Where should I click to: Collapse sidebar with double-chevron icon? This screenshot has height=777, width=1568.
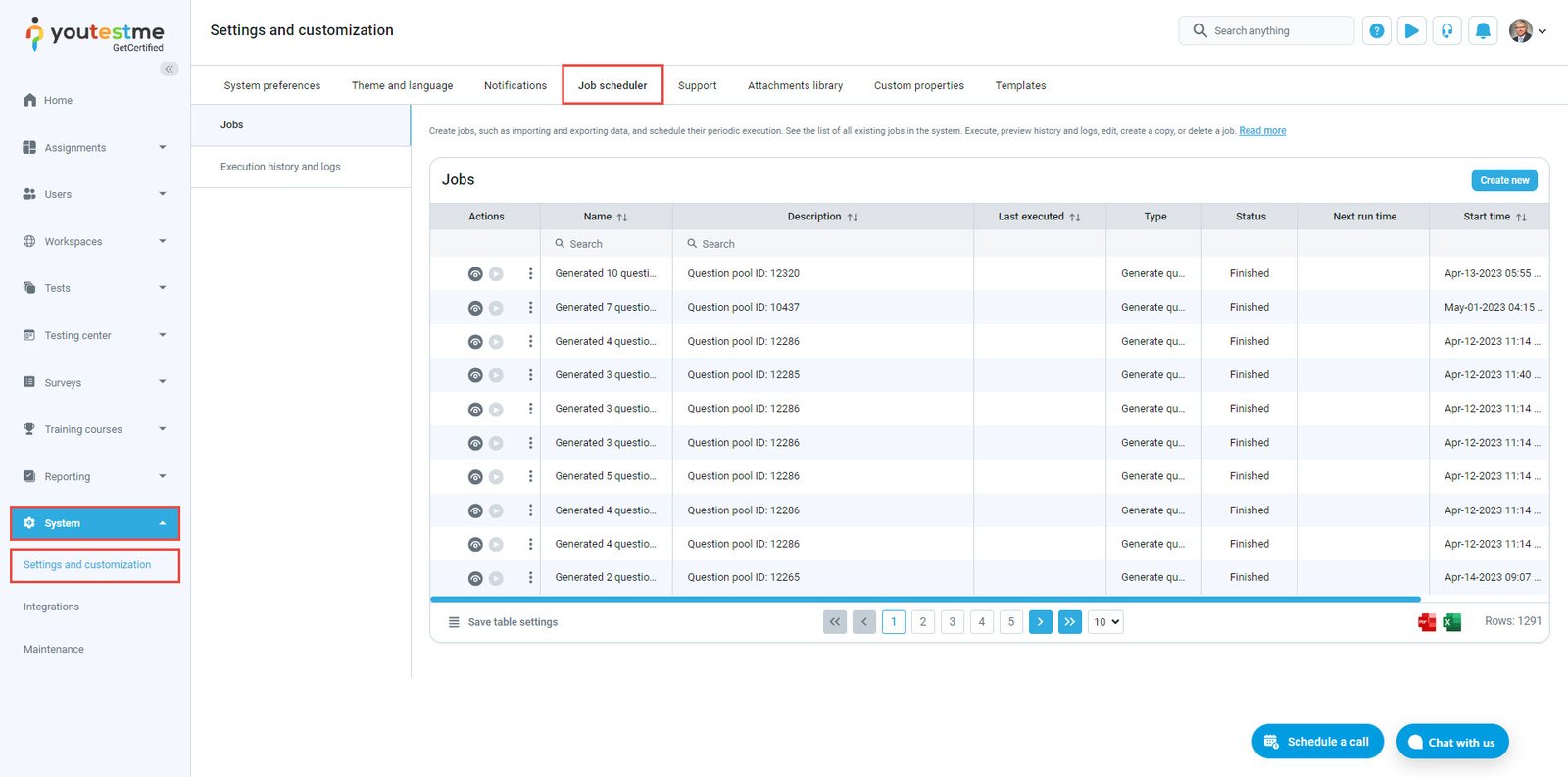[x=170, y=69]
